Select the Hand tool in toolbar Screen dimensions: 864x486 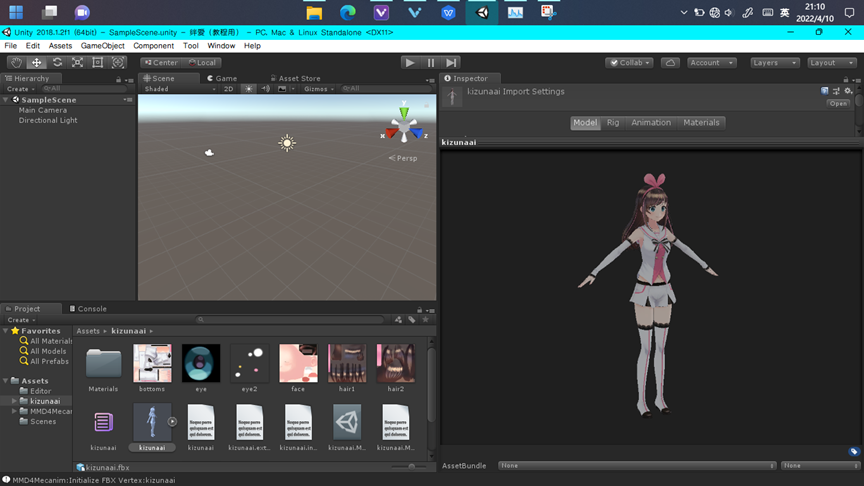[x=16, y=62]
